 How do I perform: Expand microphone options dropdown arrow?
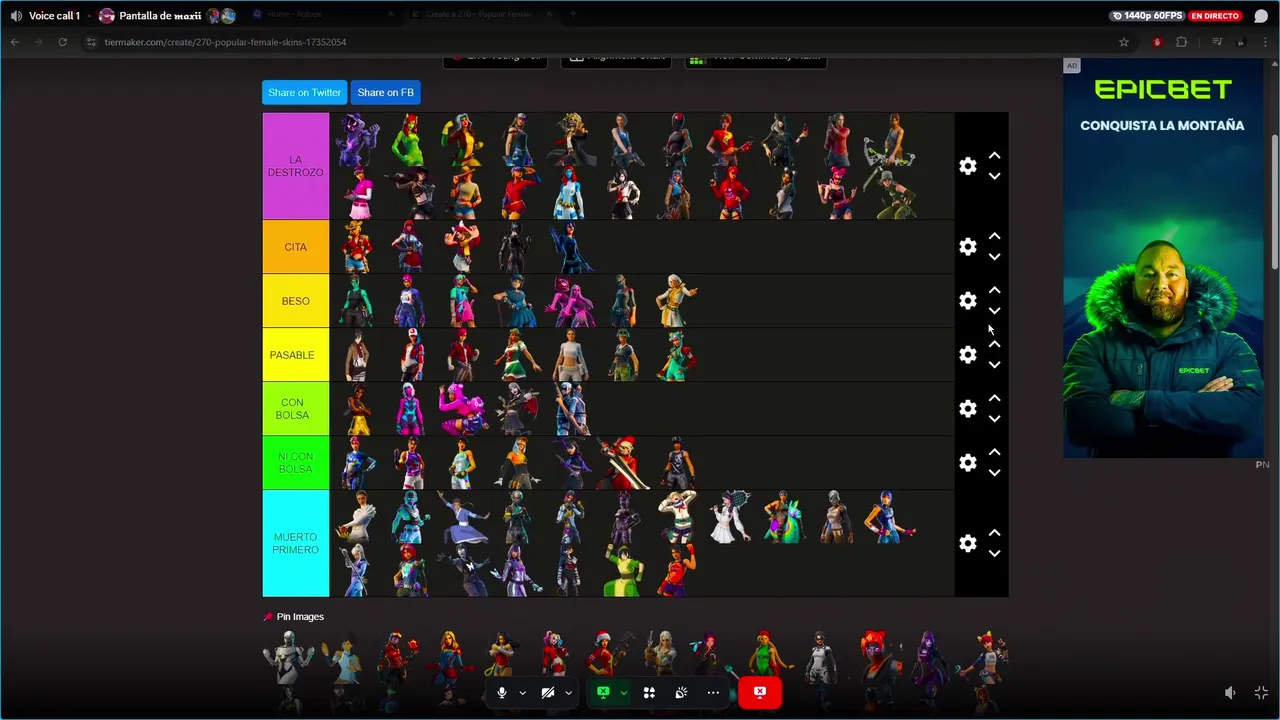point(522,692)
